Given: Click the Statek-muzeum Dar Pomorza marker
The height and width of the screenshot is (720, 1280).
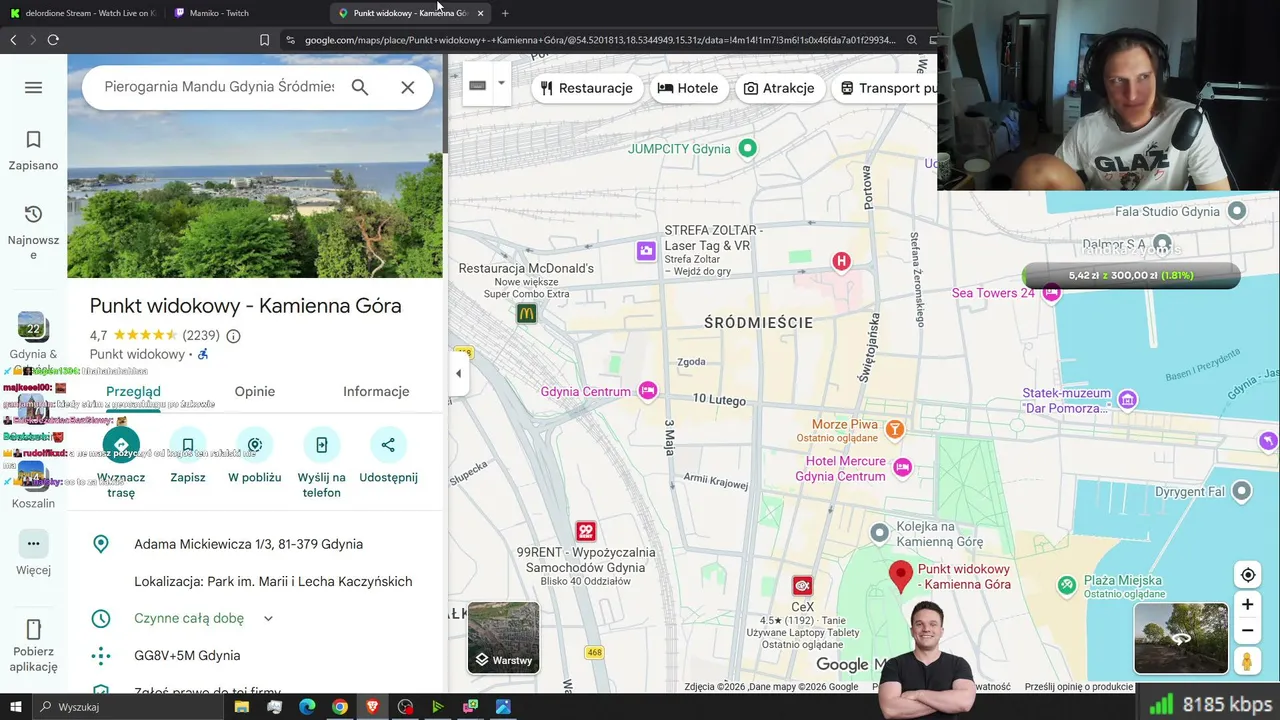Looking at the screenshot, I should pos(1128,400).
